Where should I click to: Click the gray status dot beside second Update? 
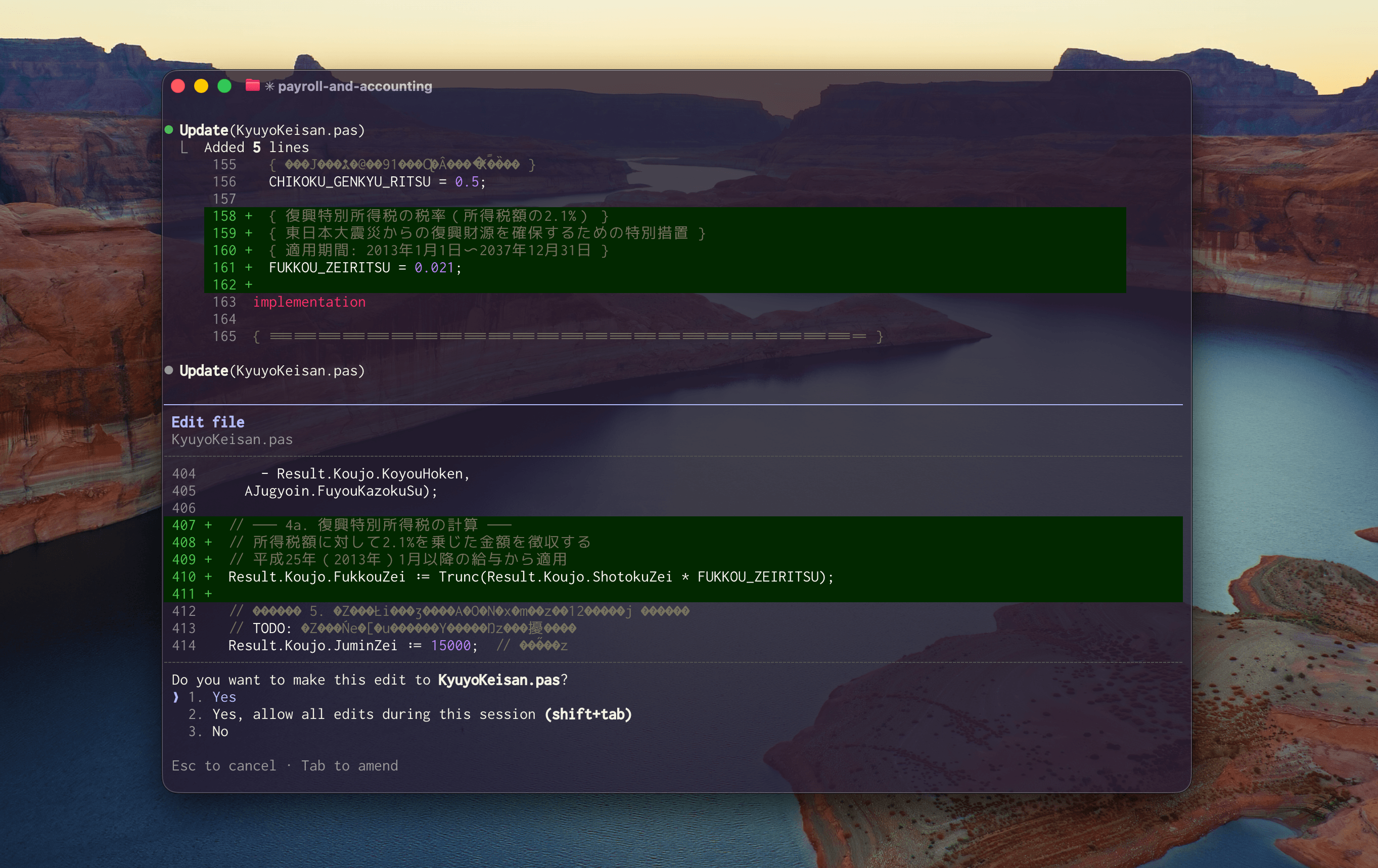(169, 370)
